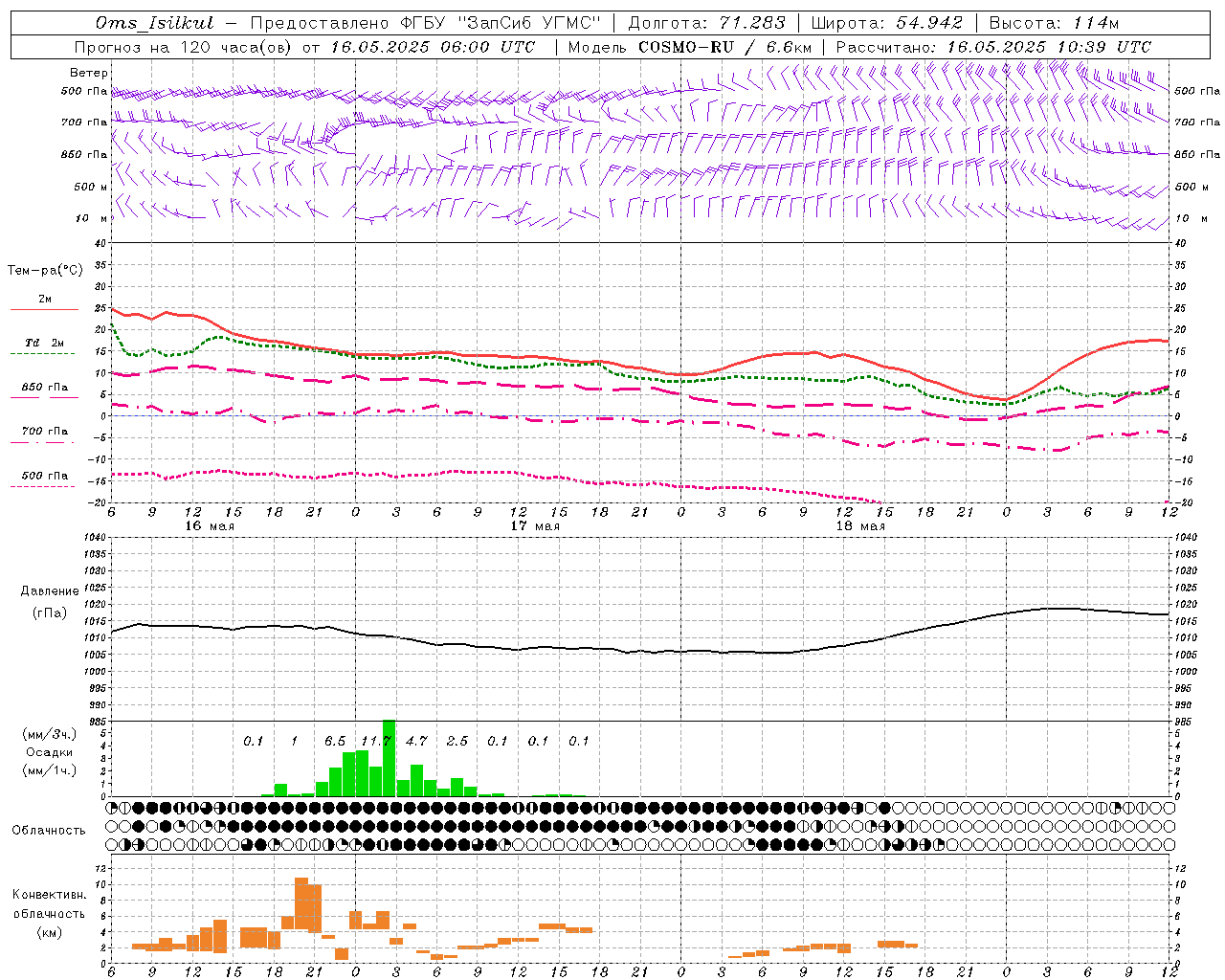
Task: Click the "Высота: 114м" header field
Action: pos(1054,23)
